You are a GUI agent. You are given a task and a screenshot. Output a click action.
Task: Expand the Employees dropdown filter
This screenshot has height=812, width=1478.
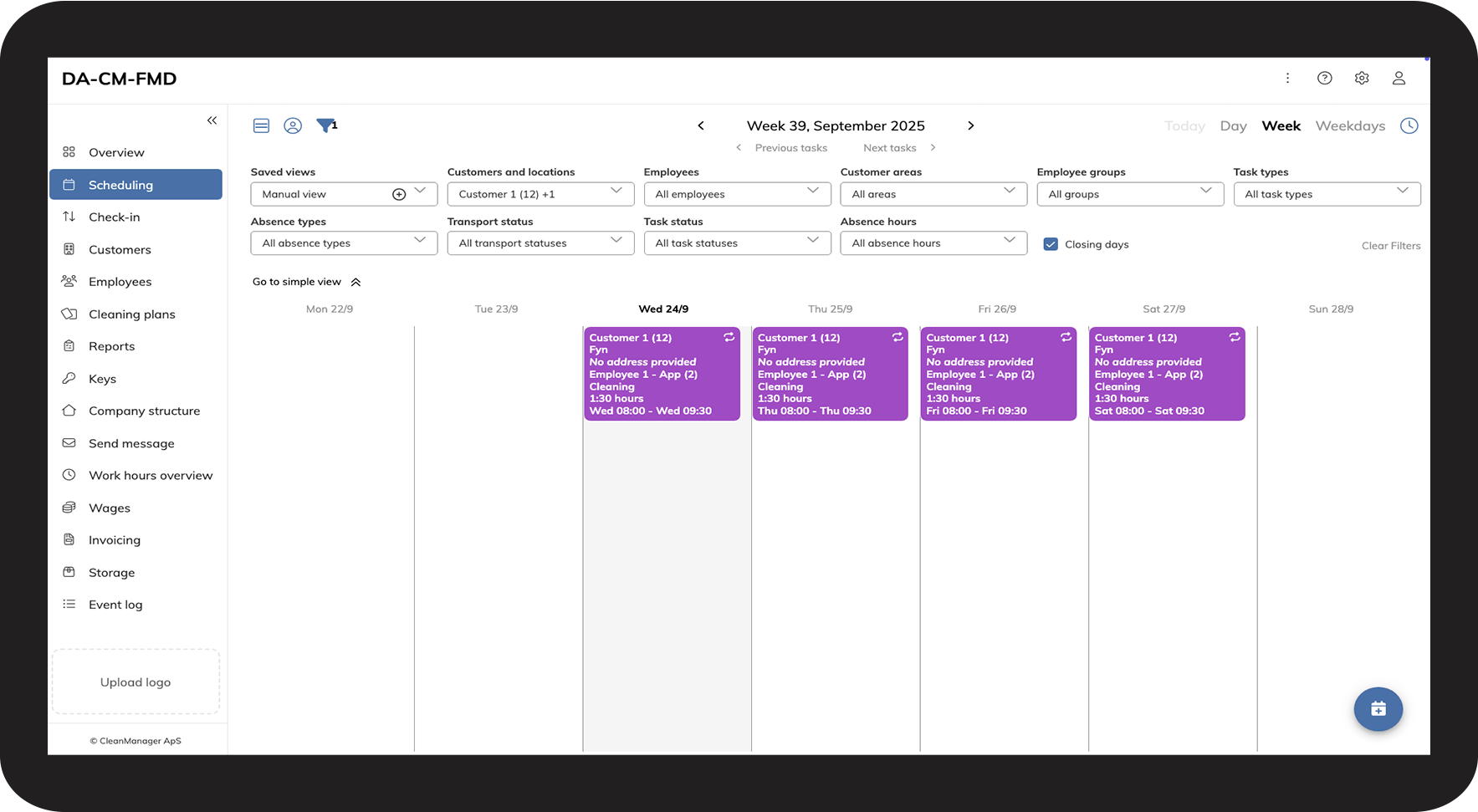737,194
